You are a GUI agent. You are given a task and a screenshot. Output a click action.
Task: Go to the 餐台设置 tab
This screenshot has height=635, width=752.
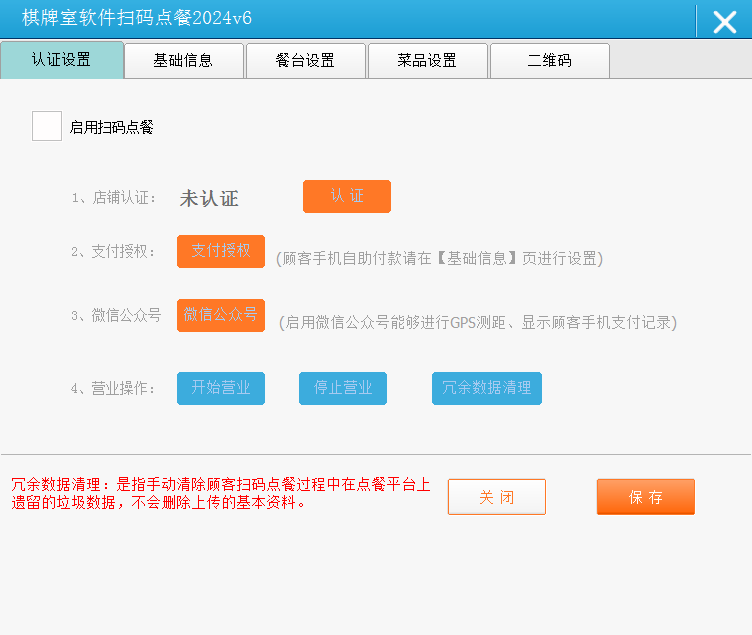(x=305, y=61)
